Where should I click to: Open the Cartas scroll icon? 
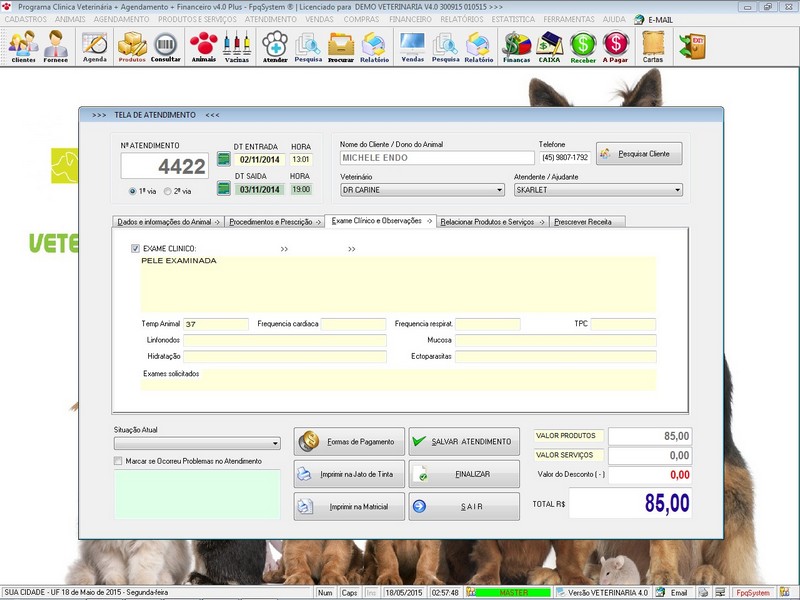click(x=653, y=47)
